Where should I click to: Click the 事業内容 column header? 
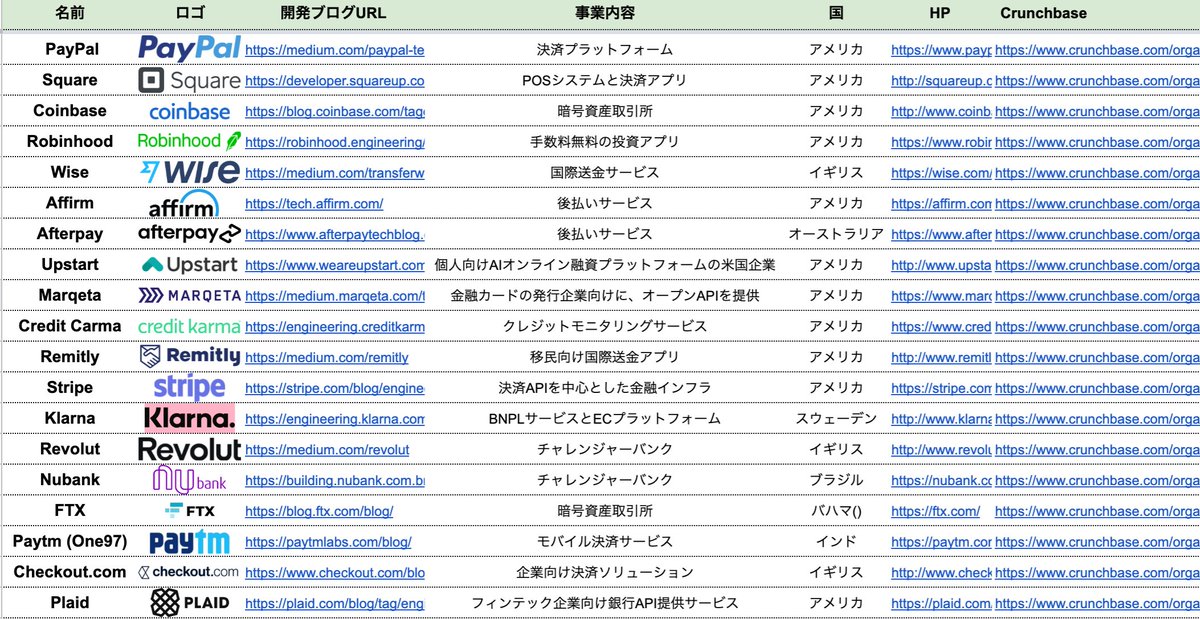[605, 14]
